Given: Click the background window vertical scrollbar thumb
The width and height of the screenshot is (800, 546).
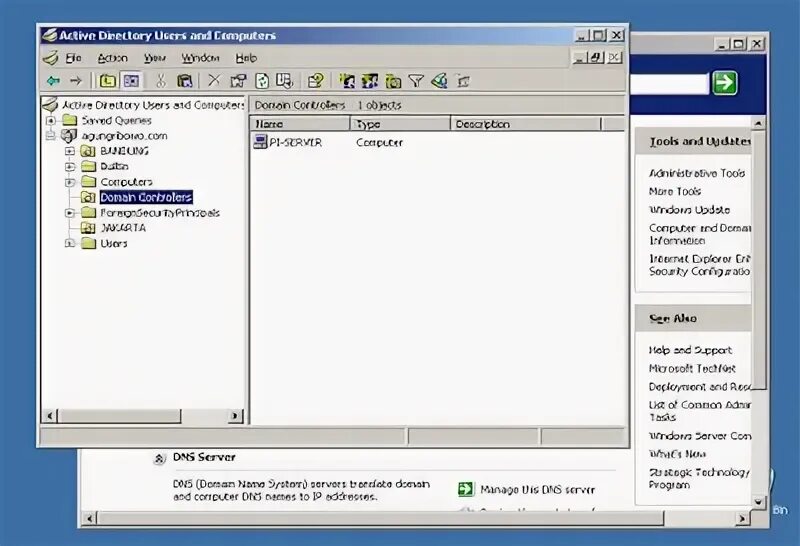Looking at the screenshot, I should click(759, 259).
